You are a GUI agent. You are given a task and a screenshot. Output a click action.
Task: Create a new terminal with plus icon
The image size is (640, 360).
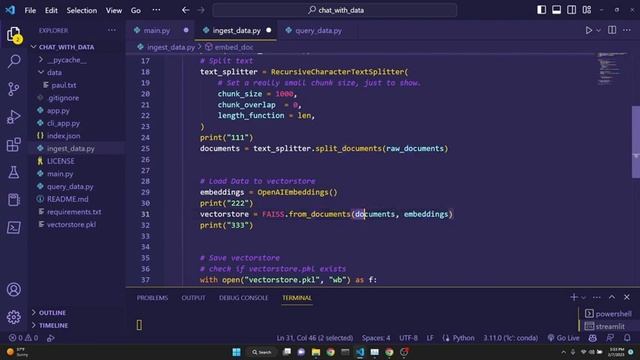(574, 297)
